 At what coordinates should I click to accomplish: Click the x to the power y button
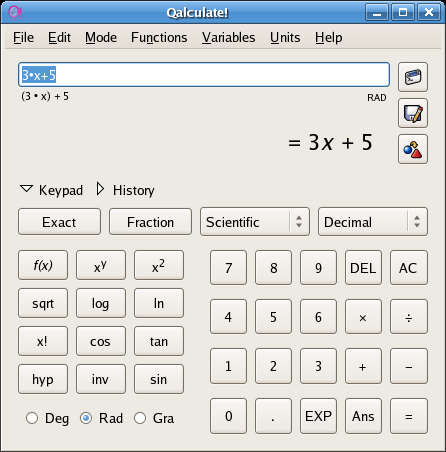pyautogui.click(x=101, y=265)
